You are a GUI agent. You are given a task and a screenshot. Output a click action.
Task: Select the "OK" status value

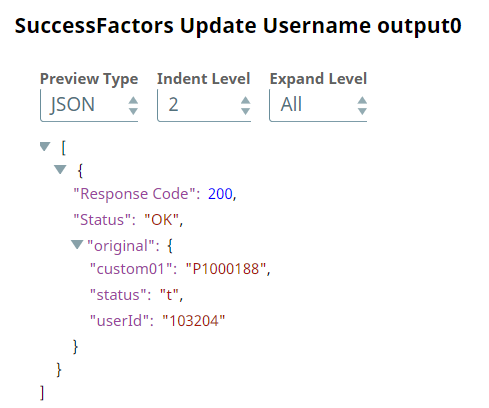[162, 220]
